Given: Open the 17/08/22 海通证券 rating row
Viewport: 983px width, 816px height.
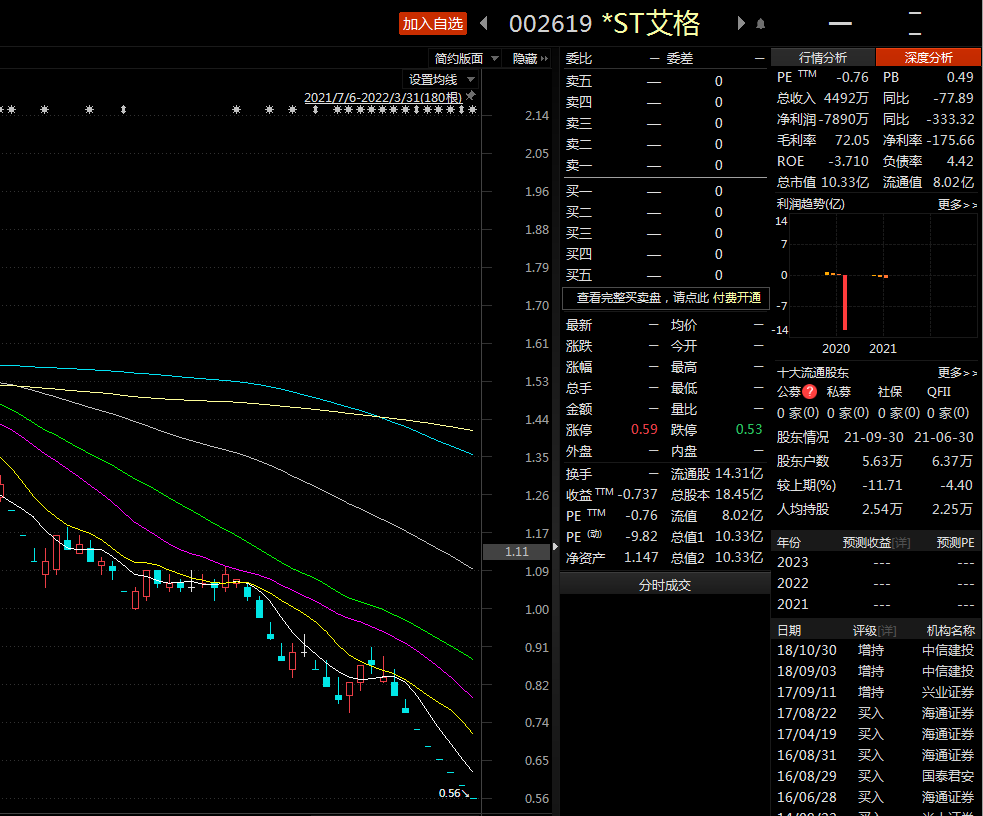Looking at the screenshot, I should point(876,713).
